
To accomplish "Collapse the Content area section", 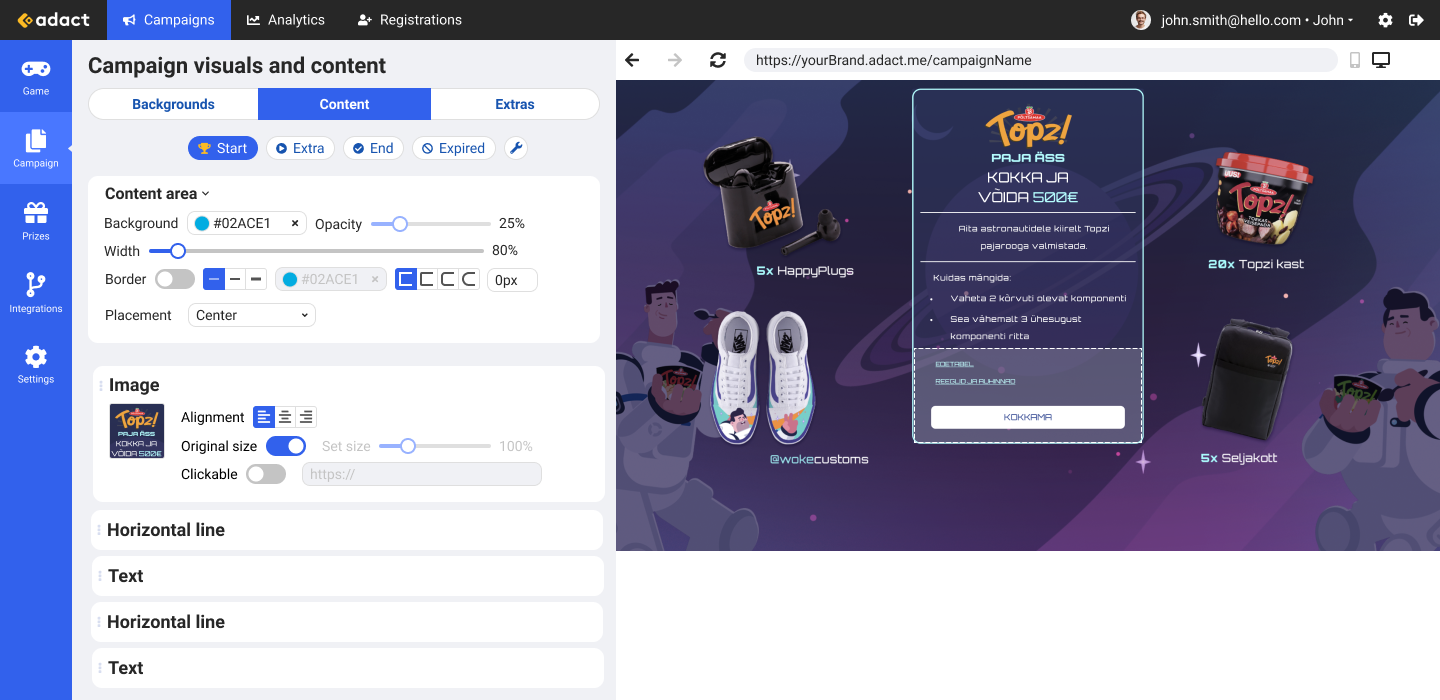I will (x=157, y=194).
